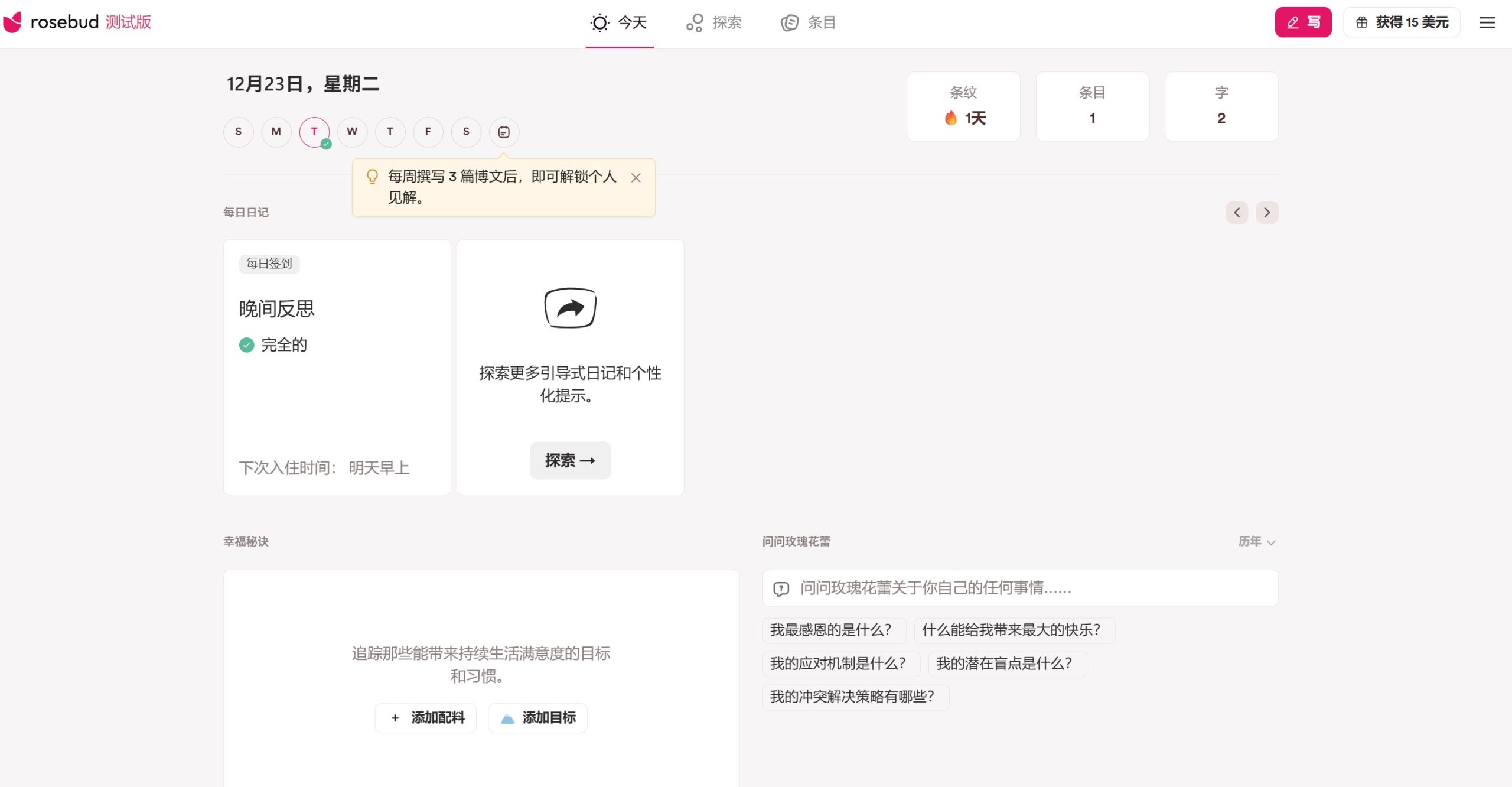Image resolution: width=1512 pixels, height=787 pixels.
Task: Select the Tuesday circle with green checkmark
Action: 314,132
